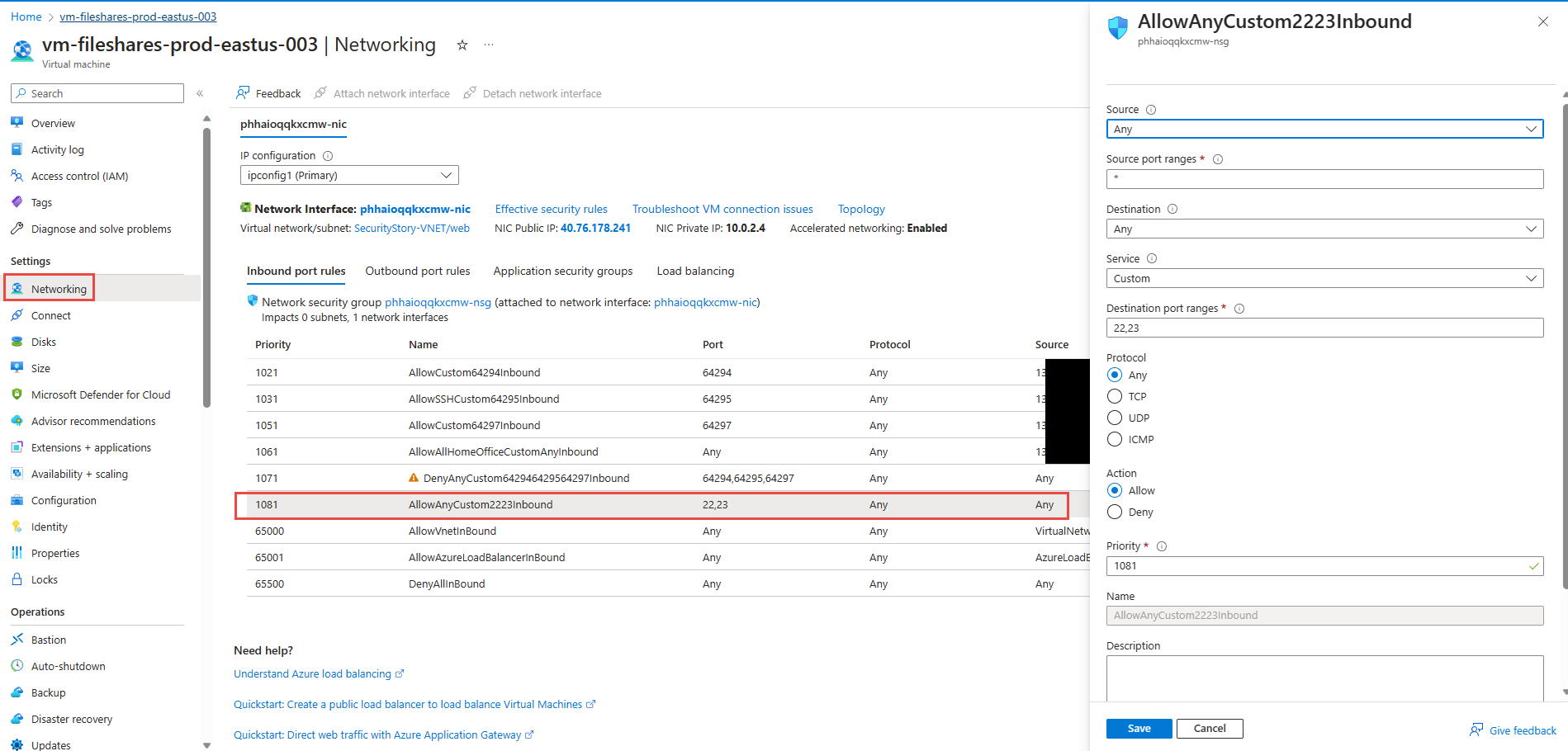Open ipconfig1 (Primary) dropdown
The image size is (1568, 751).
pos(349,175)
